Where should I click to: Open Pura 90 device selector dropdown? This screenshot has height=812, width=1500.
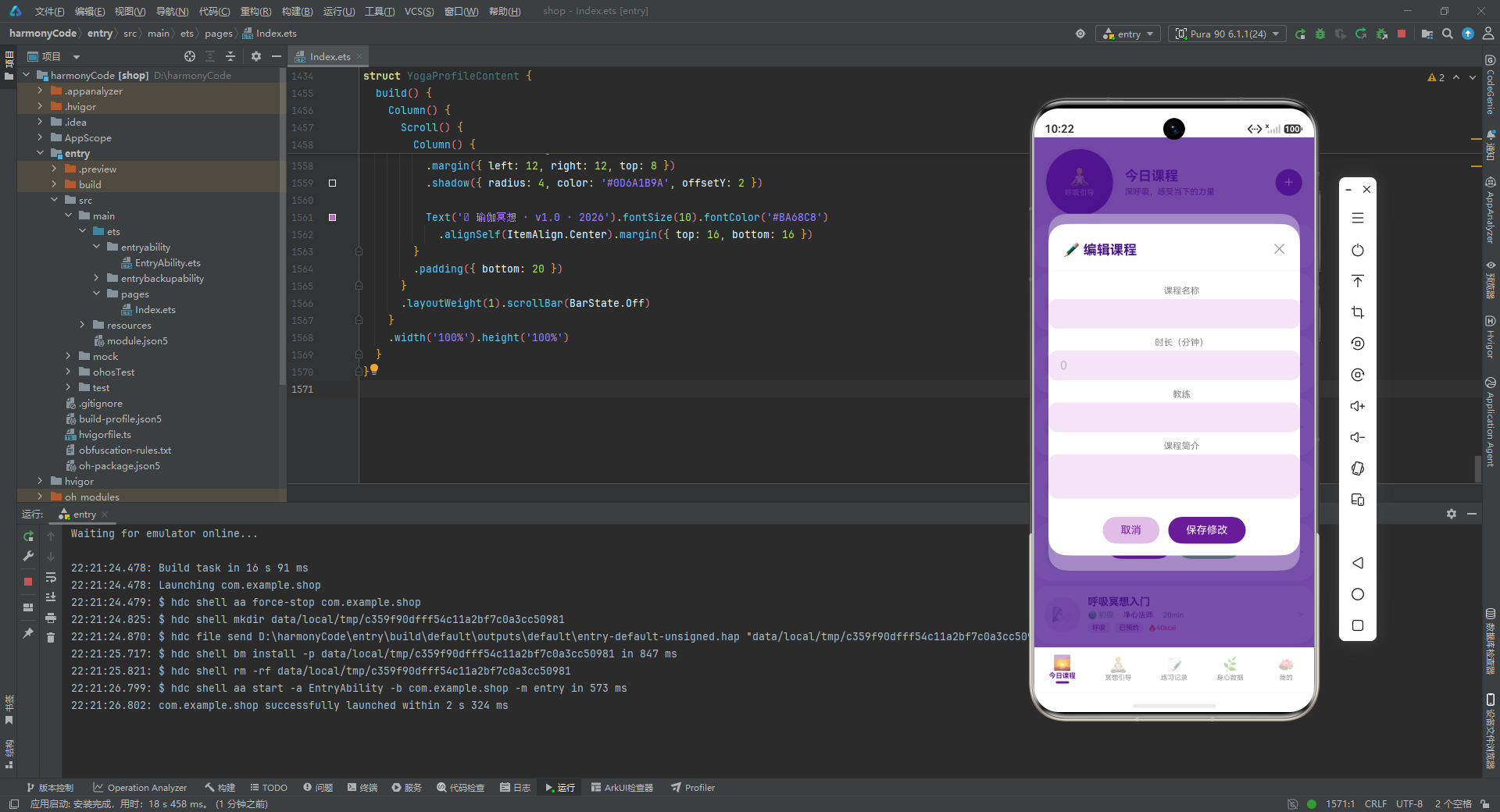click(x=1227, y=34)
